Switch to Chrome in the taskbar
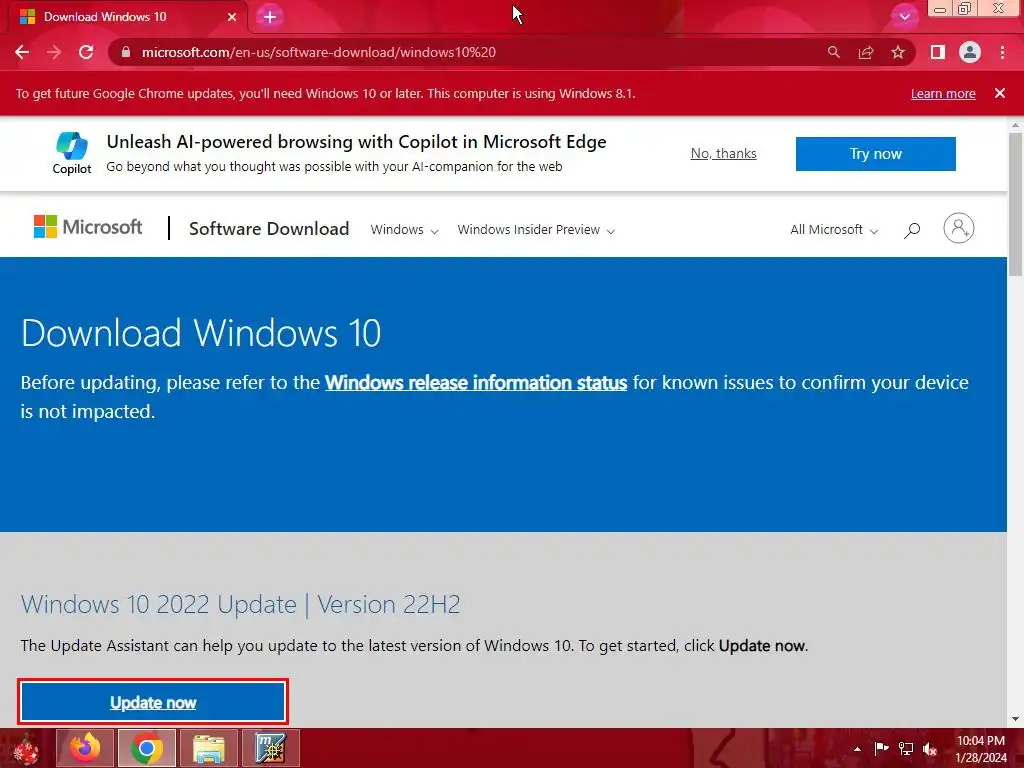1024x768 pixels. tap(147, 748)
